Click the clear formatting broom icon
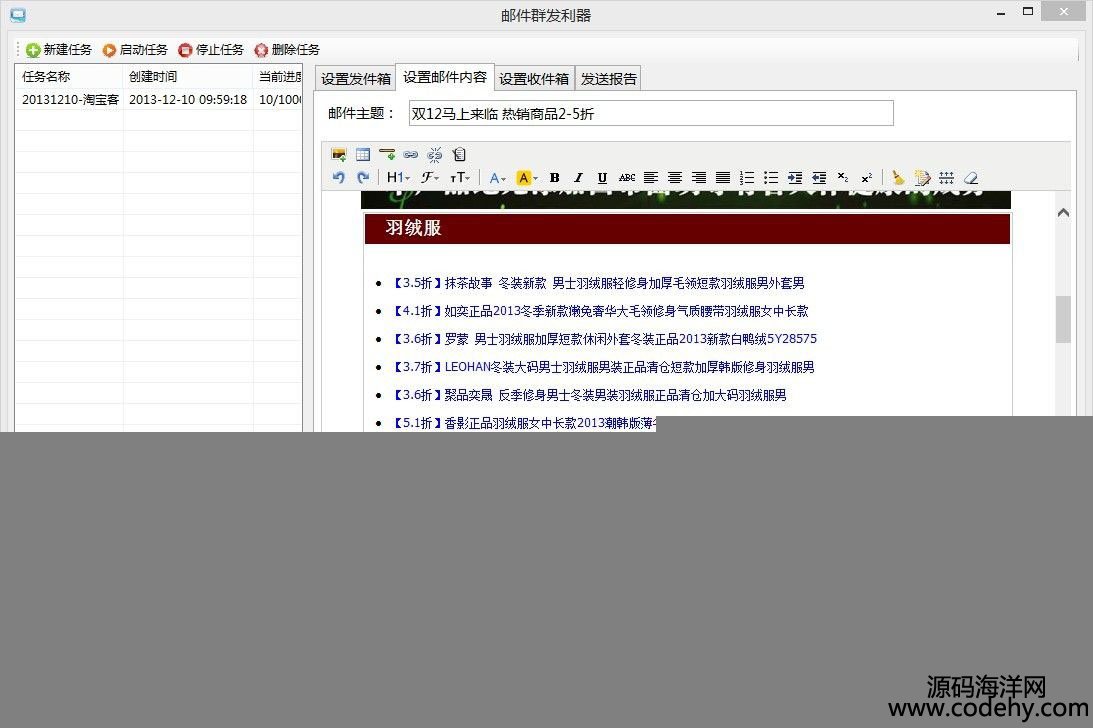This screenshot has height=728, width=1093. click(x=898, y=178)
